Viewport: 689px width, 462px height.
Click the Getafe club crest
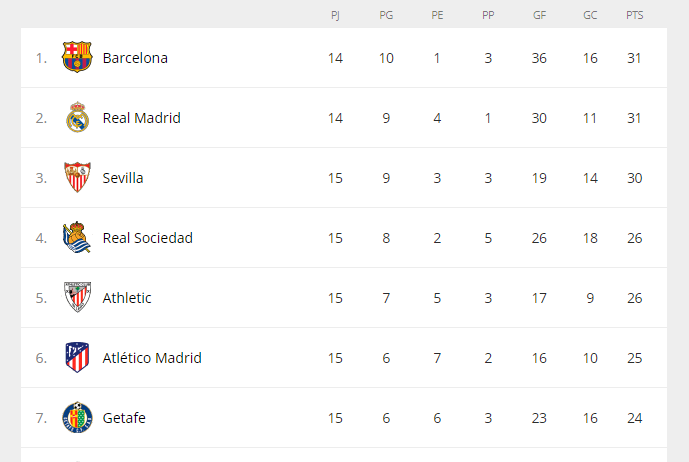pyautogui.click(x=77, y=418)
